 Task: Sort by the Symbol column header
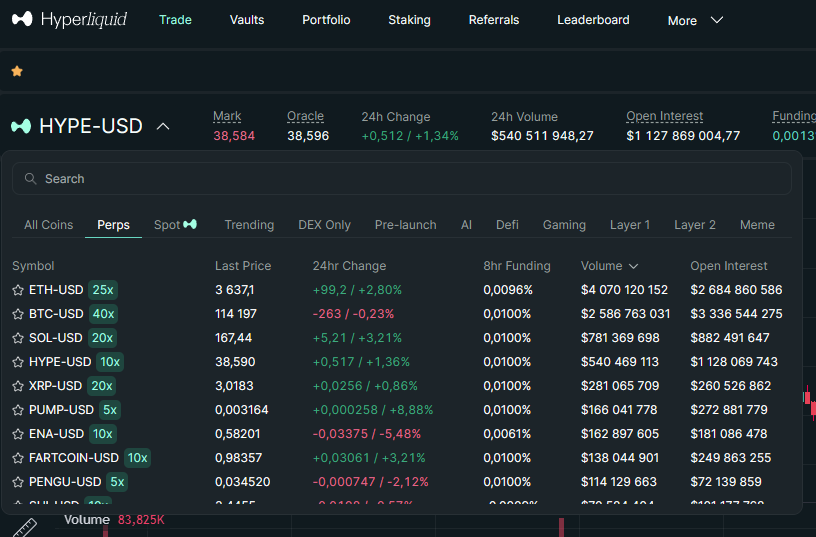click(x=33, y=266)
